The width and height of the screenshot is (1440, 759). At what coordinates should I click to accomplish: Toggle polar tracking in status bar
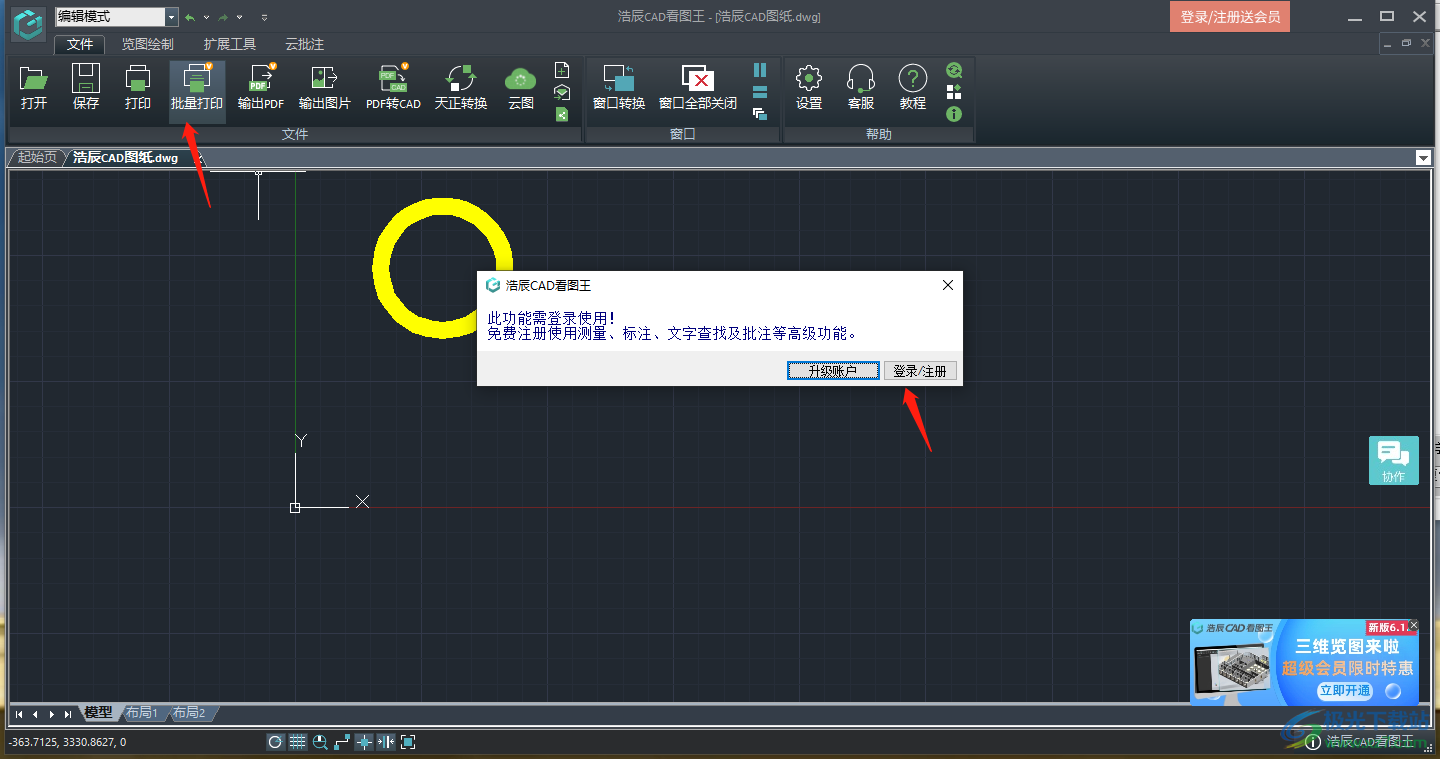tap(275, 742)
